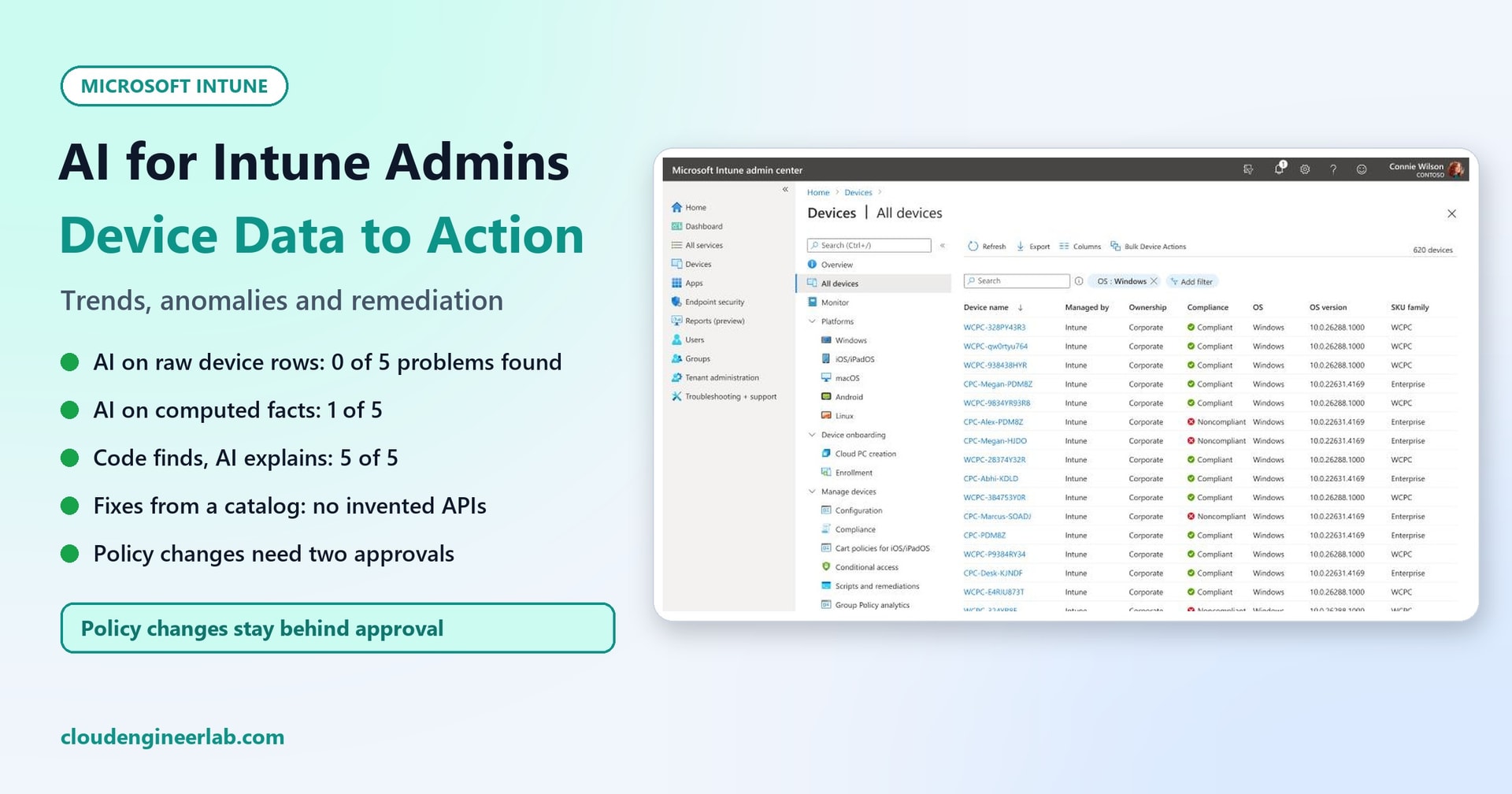Screen dimensions: 1512x794
Task: Open the feedback smiley icon
Action: tap(1362, 169)
